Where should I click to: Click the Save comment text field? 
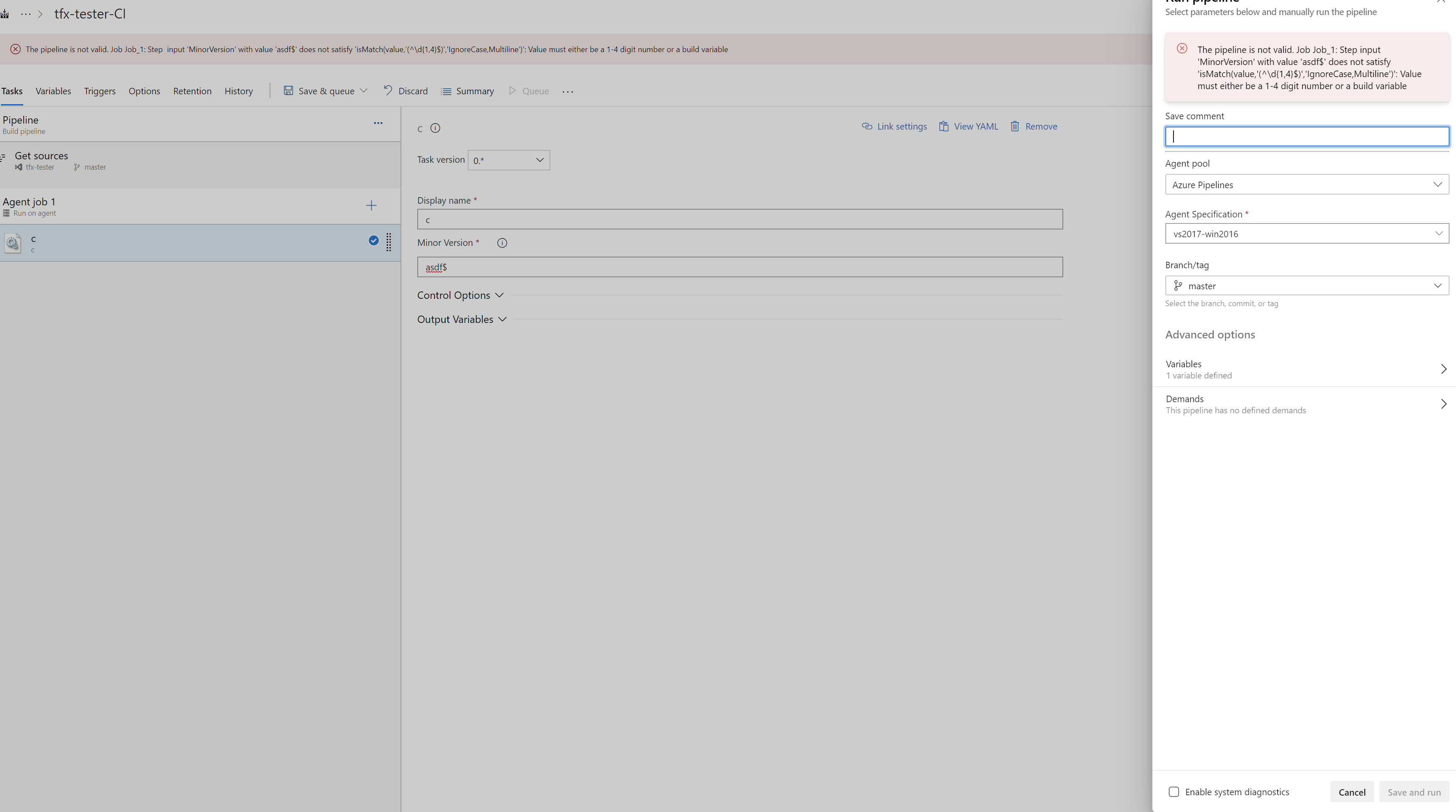(1307, 137)
